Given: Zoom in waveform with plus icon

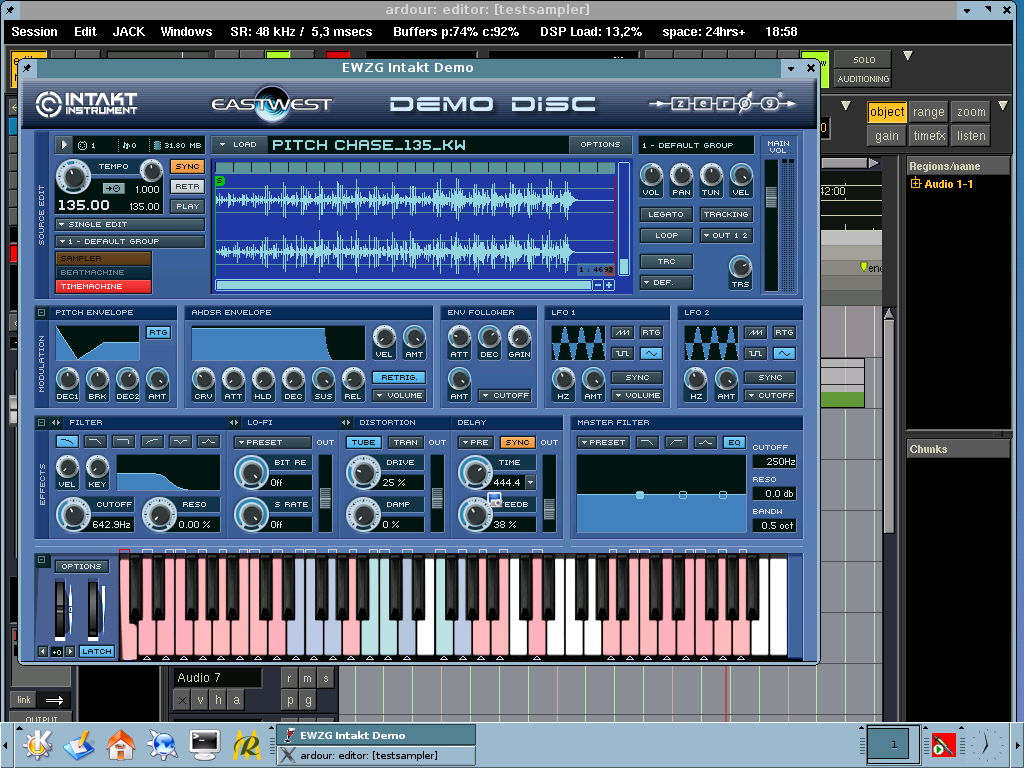Looking at the screenshot, I should (609, 285).
